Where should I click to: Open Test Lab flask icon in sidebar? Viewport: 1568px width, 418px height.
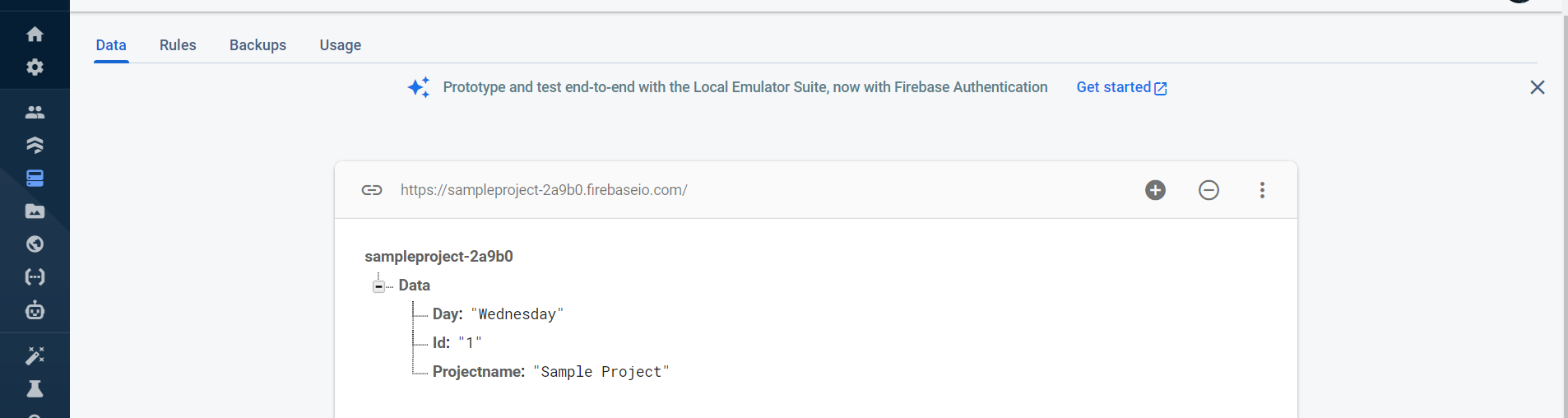(x=35, y=388)
